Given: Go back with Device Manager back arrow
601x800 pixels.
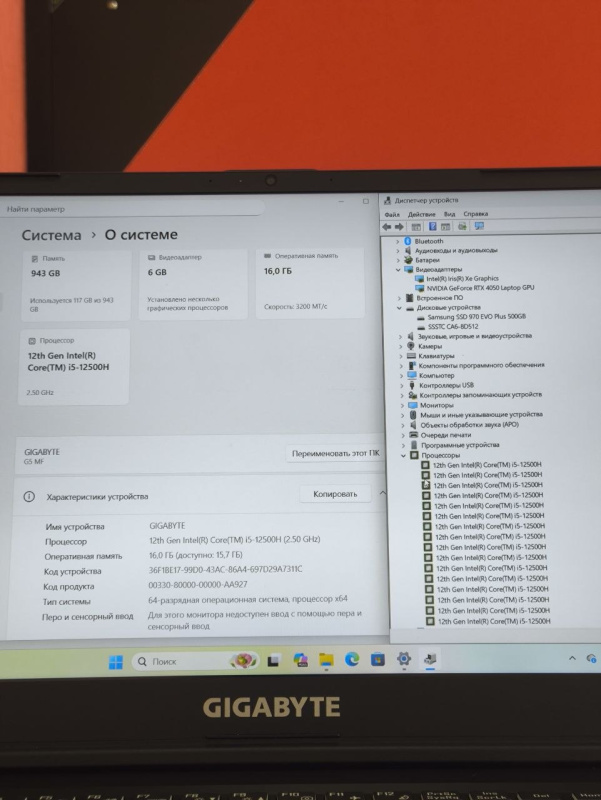Looking at the screenshot, I should [x=387, y=227].
